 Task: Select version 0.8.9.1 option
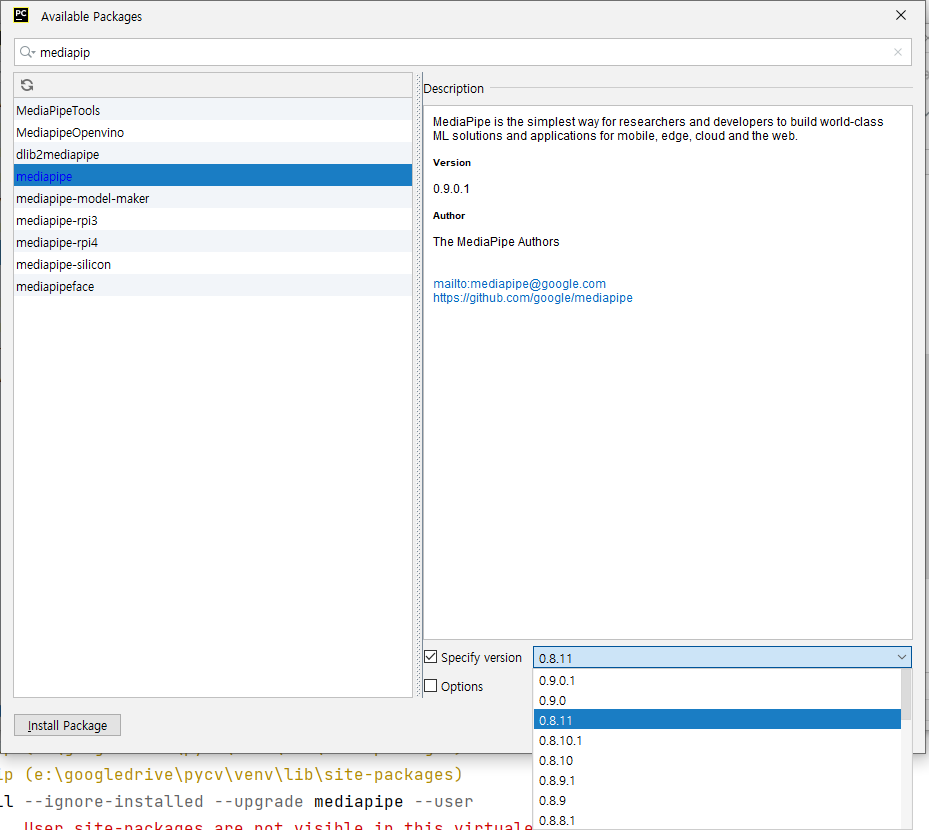(x=717, y=780)
